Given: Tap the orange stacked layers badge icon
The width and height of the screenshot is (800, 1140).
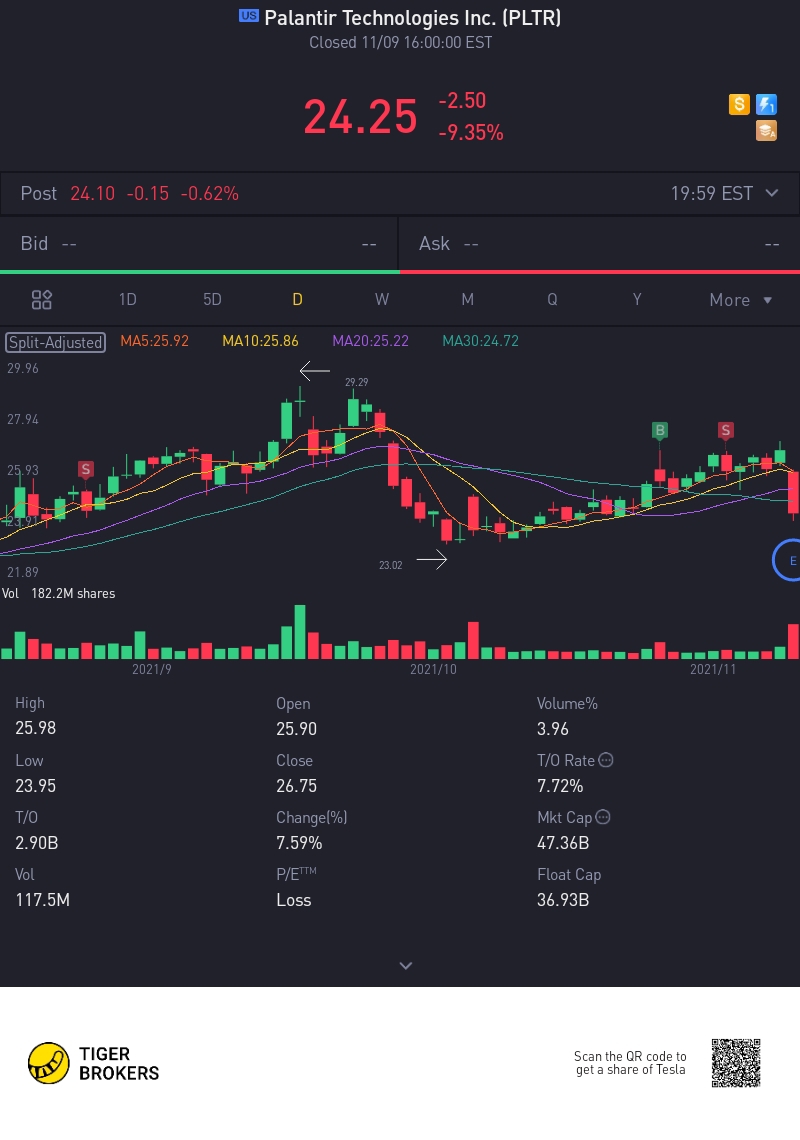Looking at the screenshot, I should click(767, 131).
